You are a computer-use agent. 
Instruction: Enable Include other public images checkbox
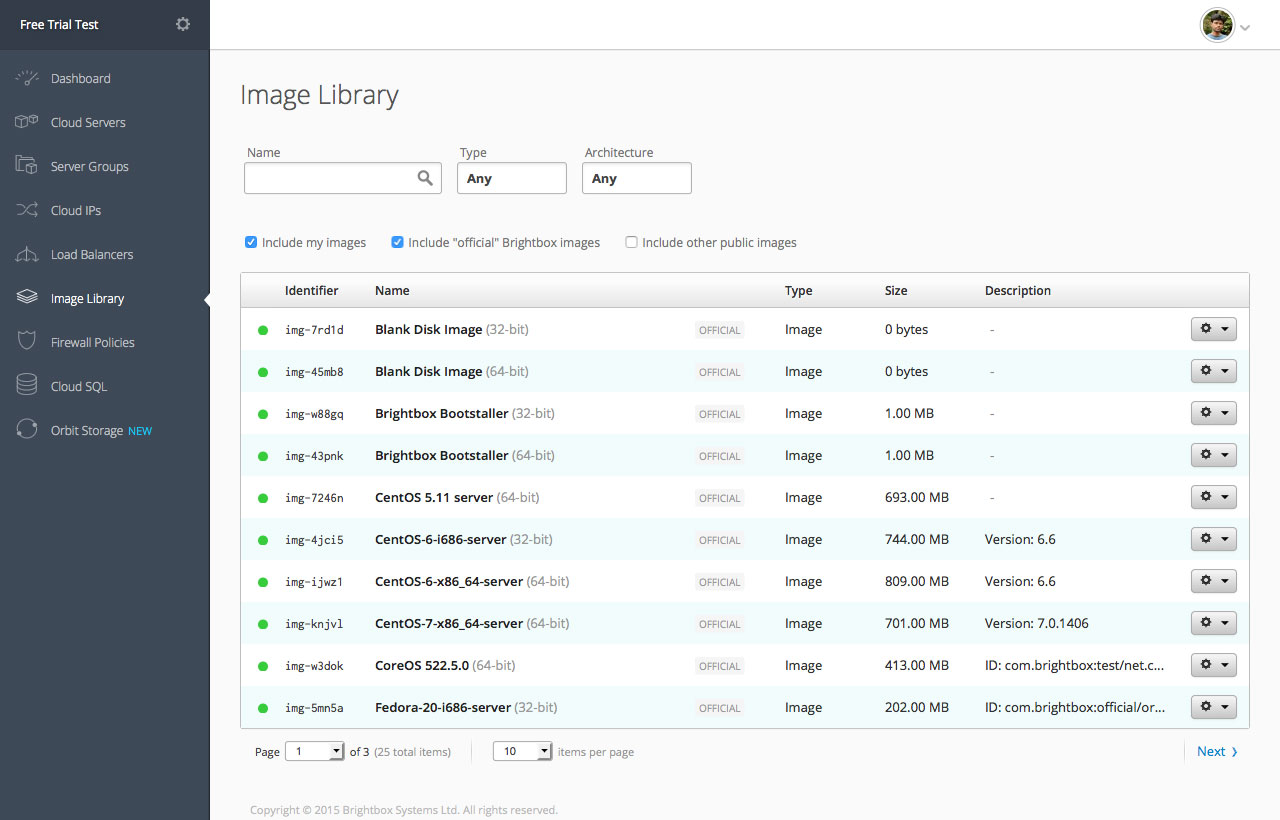click(631, 242)
